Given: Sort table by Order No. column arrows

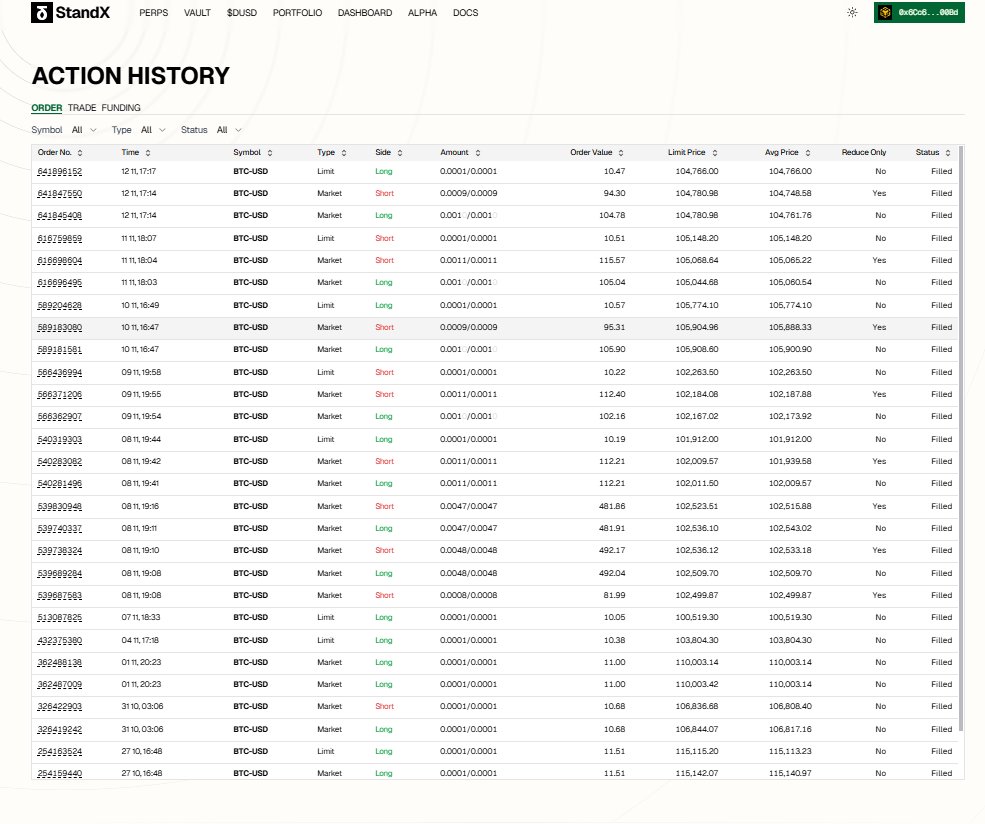Looking at the screenshot, I should coord(82,152).
